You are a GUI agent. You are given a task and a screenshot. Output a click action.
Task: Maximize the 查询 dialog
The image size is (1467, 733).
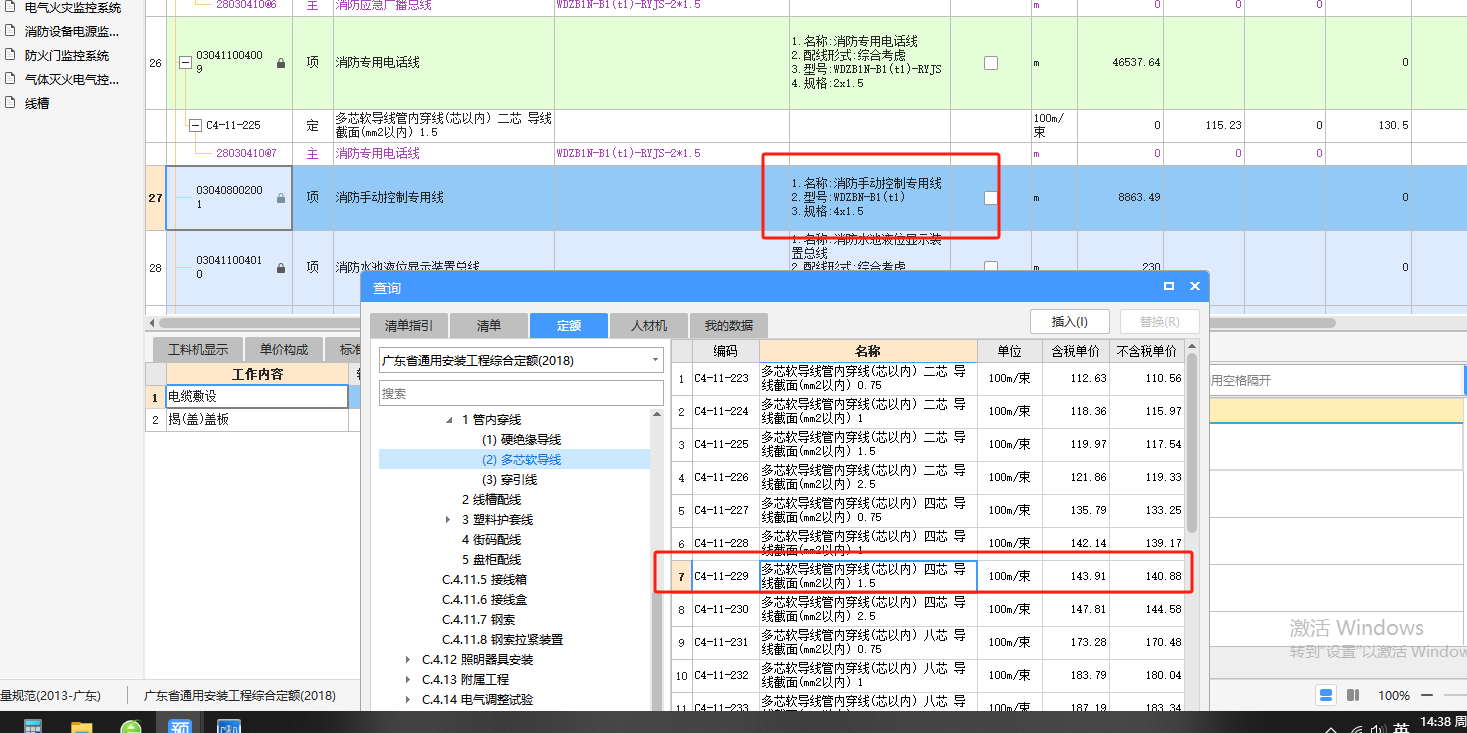[x=1169, y=286]
